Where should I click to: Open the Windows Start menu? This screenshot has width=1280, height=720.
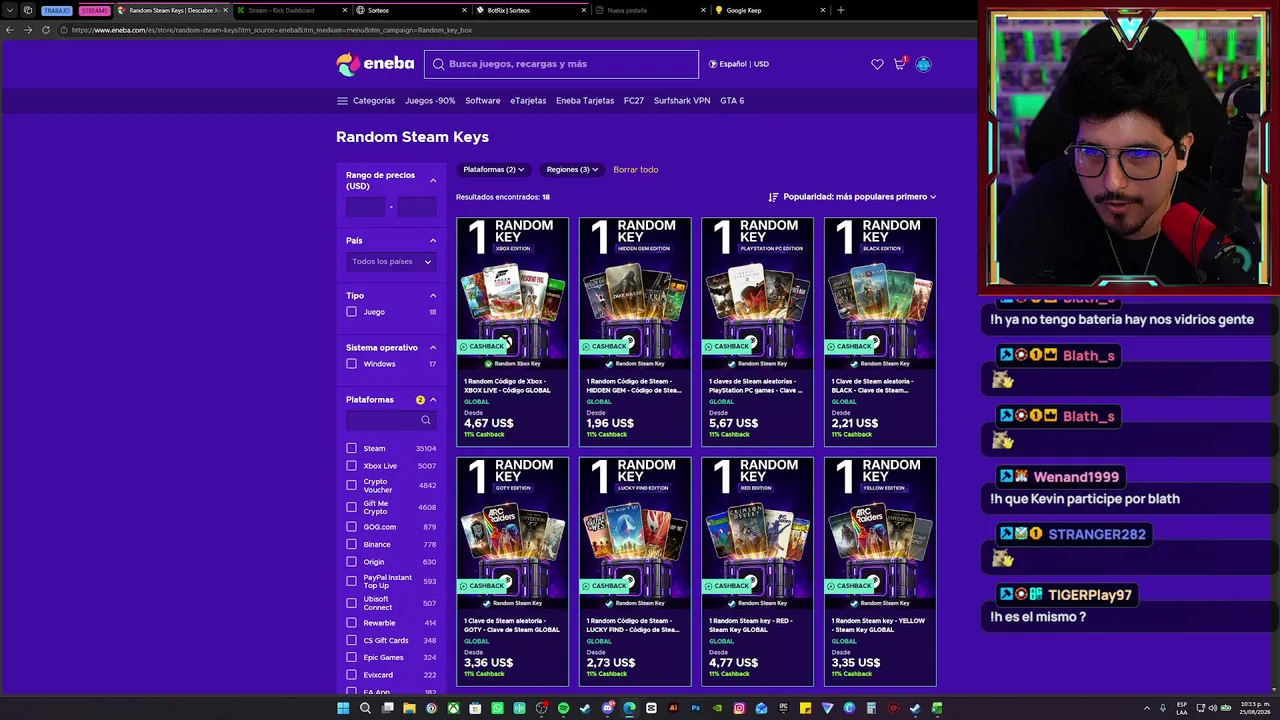(x=343, y=708)
